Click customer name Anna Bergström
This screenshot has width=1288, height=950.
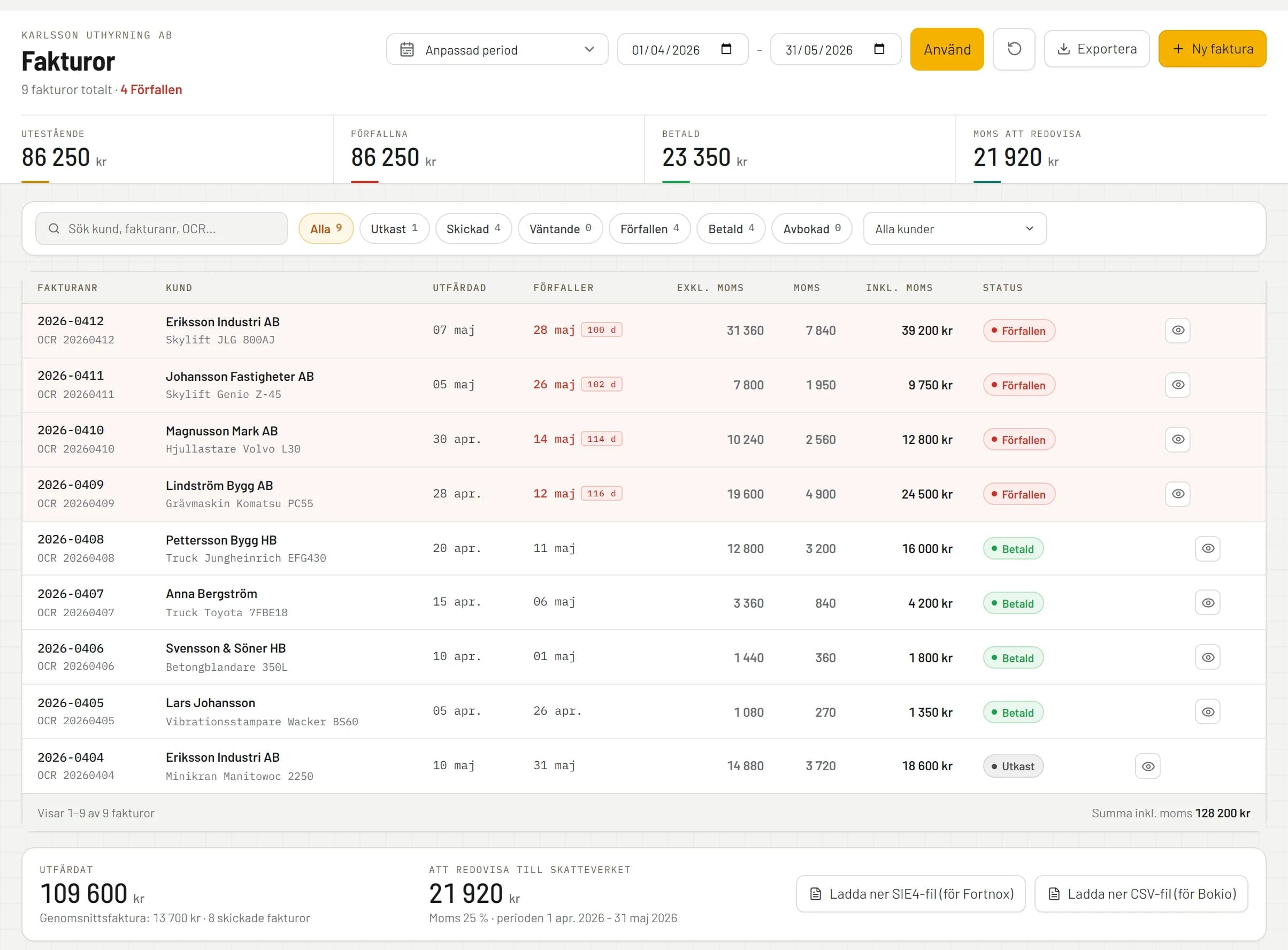211,594
